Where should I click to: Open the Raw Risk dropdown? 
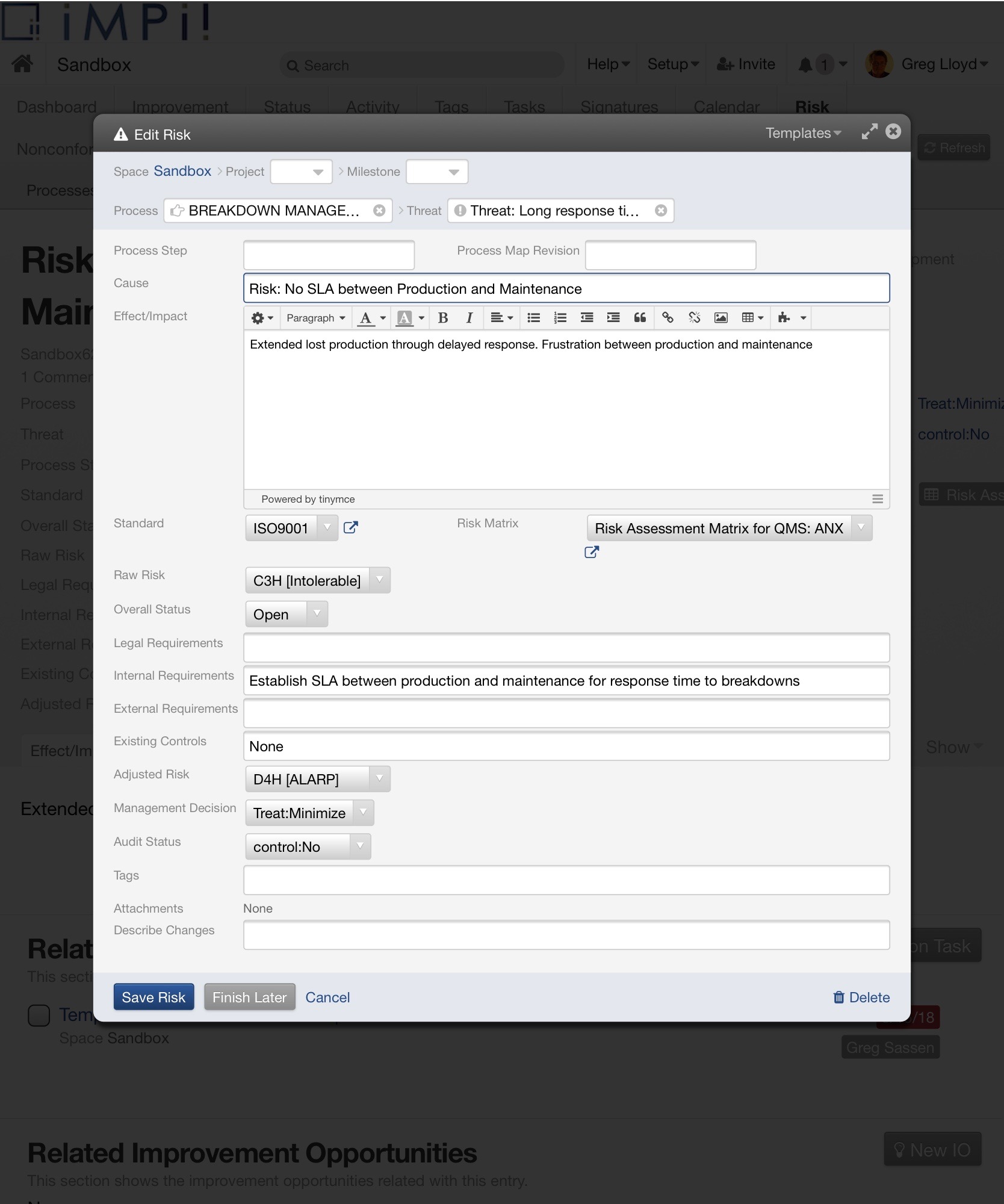[x=317, y=580]
